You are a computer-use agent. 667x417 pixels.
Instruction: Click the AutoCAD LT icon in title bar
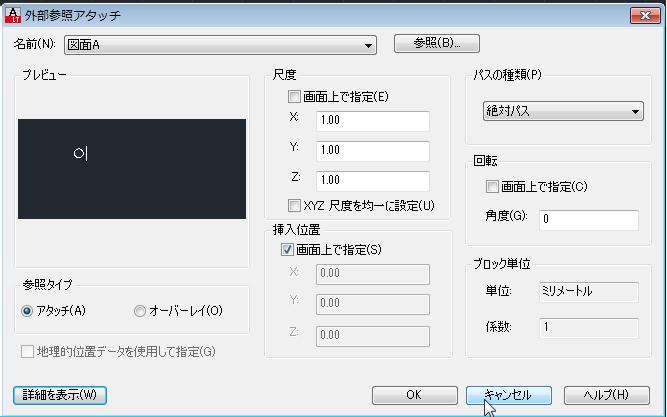(13, 15)
